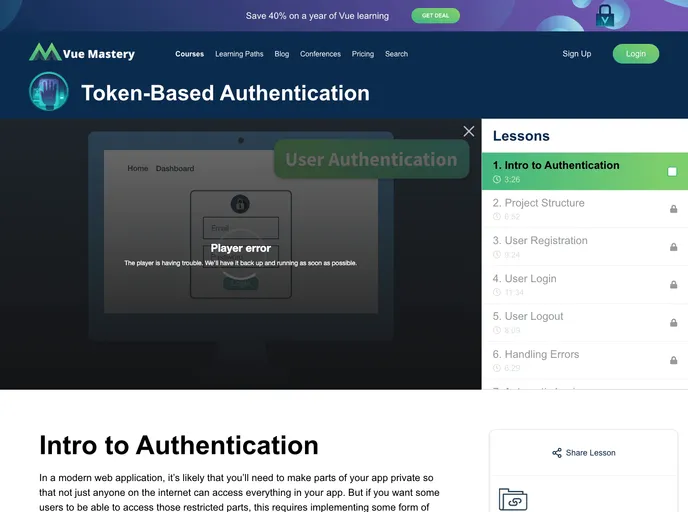Click the Sign Up link
Screen dimensions: 688x512
pyautogui.click(x=577, y=54)
